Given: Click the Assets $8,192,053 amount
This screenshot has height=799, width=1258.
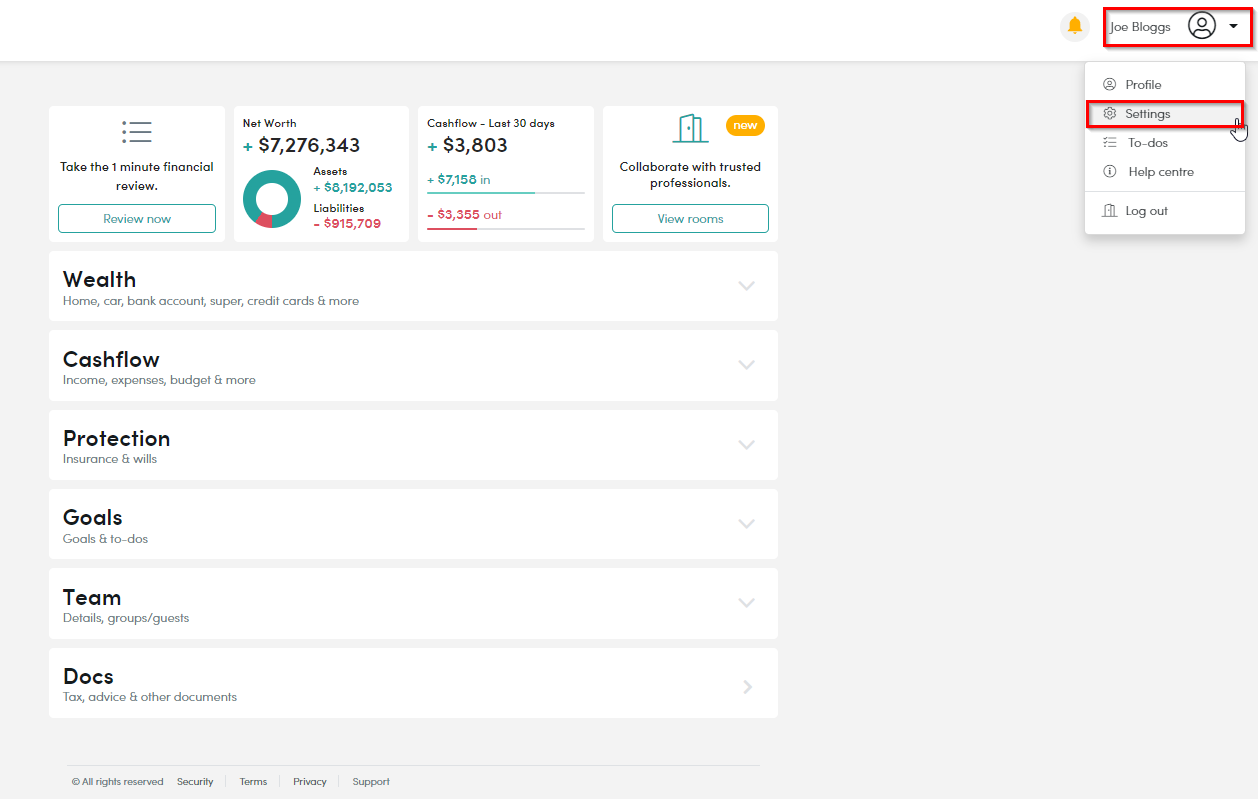Looking at the screenshot, I should tap(352, 188).
